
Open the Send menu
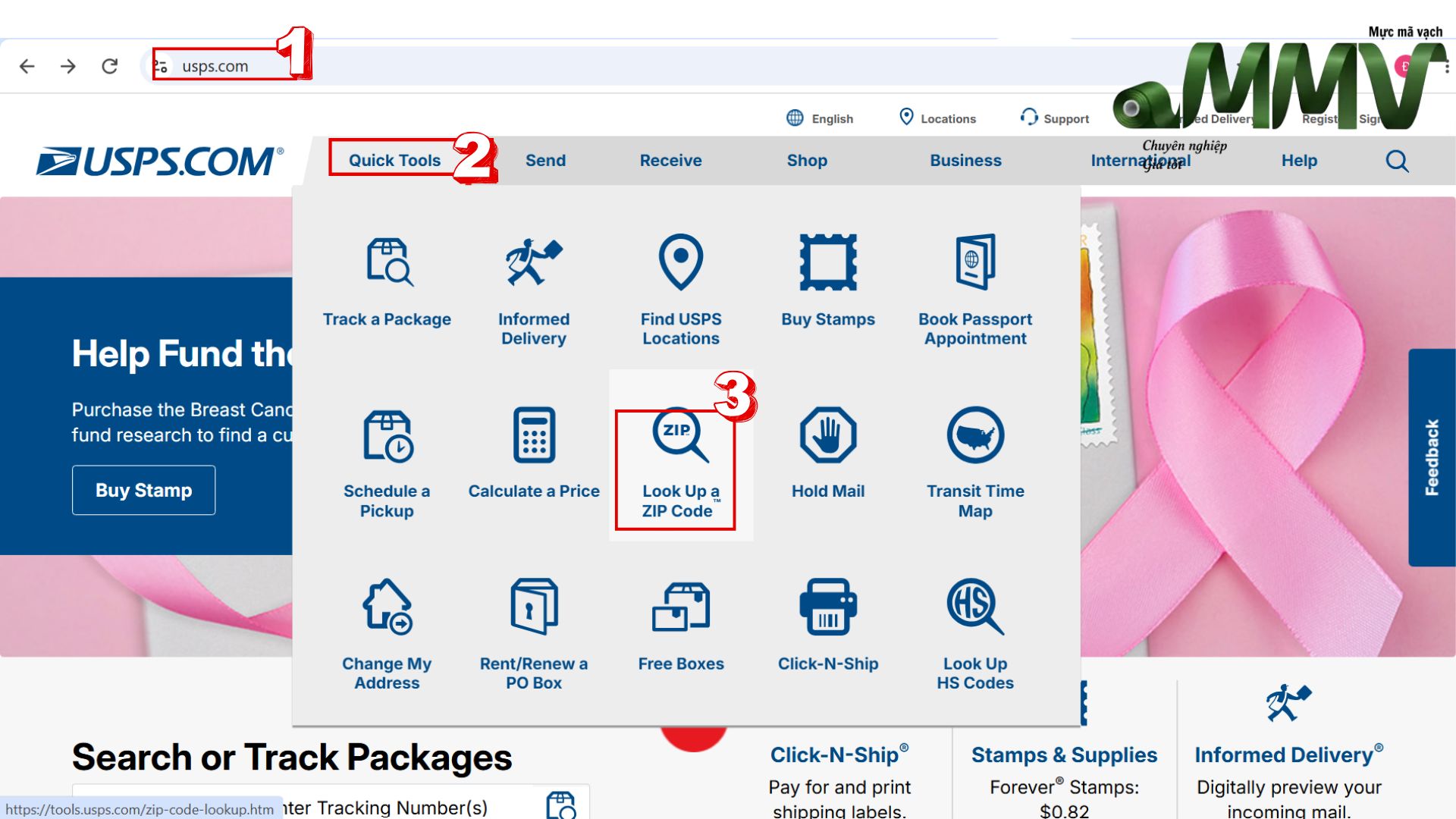(x=545, y=160)
